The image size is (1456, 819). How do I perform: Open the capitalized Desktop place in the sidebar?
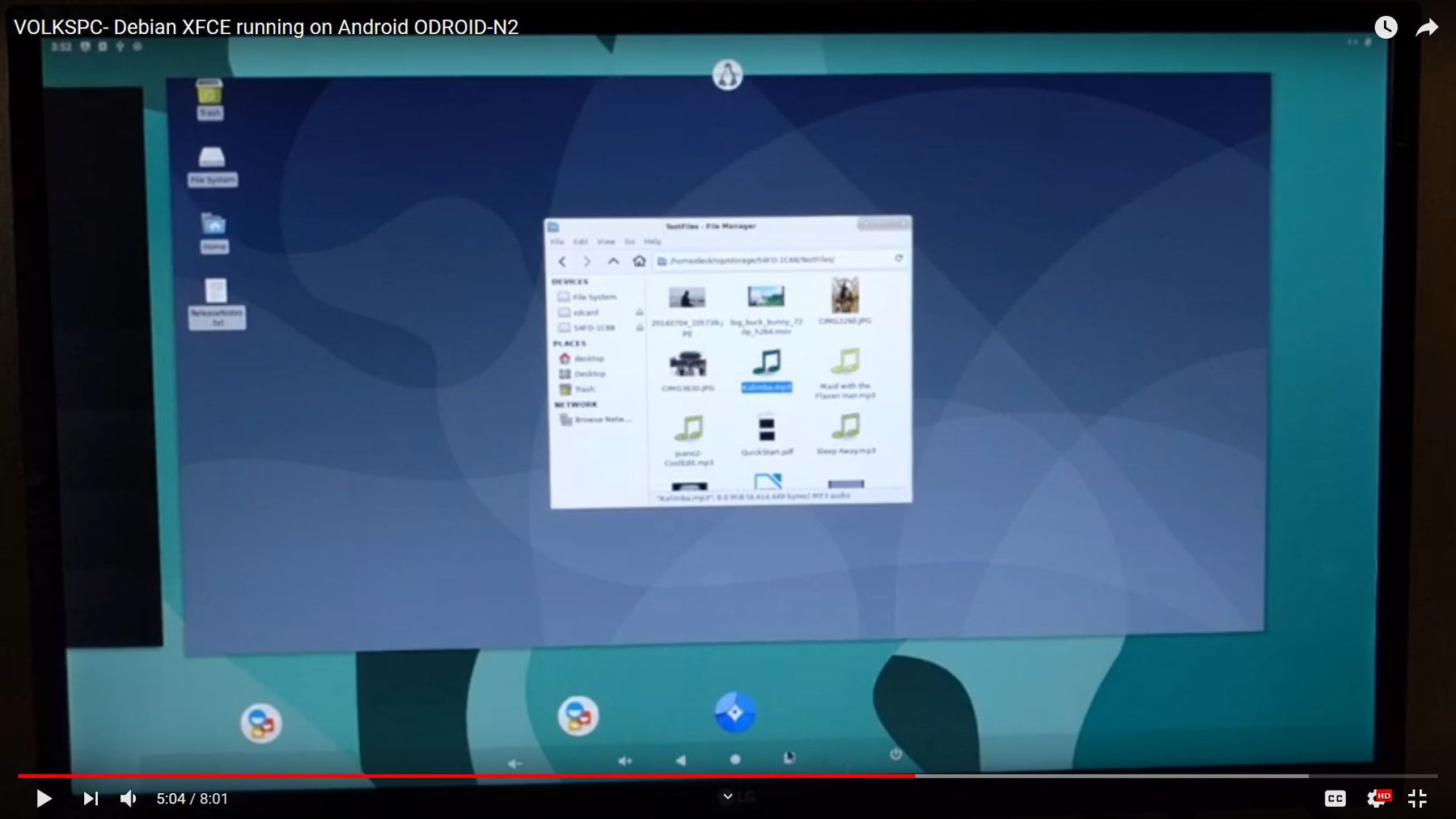click(x=582, y=374)
